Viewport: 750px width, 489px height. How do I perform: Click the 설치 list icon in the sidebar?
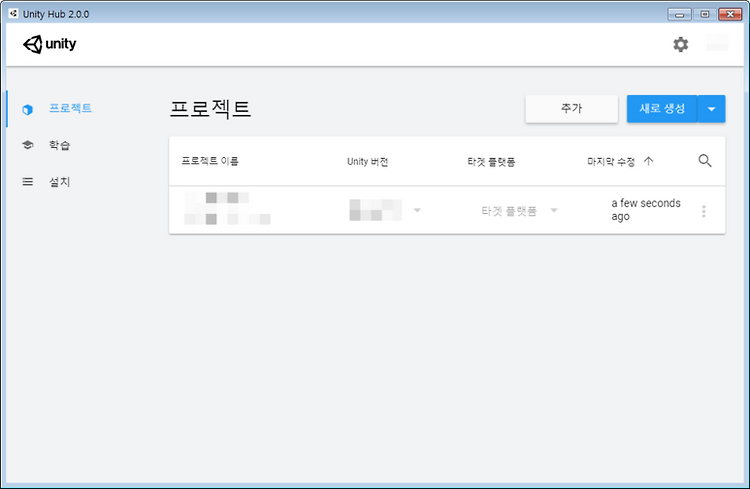click(28, 182)
